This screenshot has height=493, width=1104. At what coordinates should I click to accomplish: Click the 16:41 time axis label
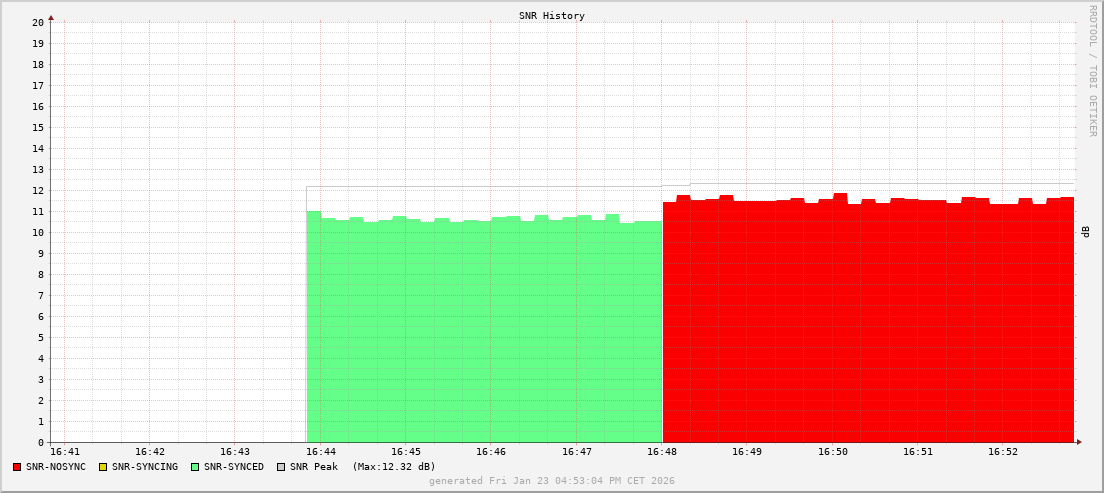[64, 452]
